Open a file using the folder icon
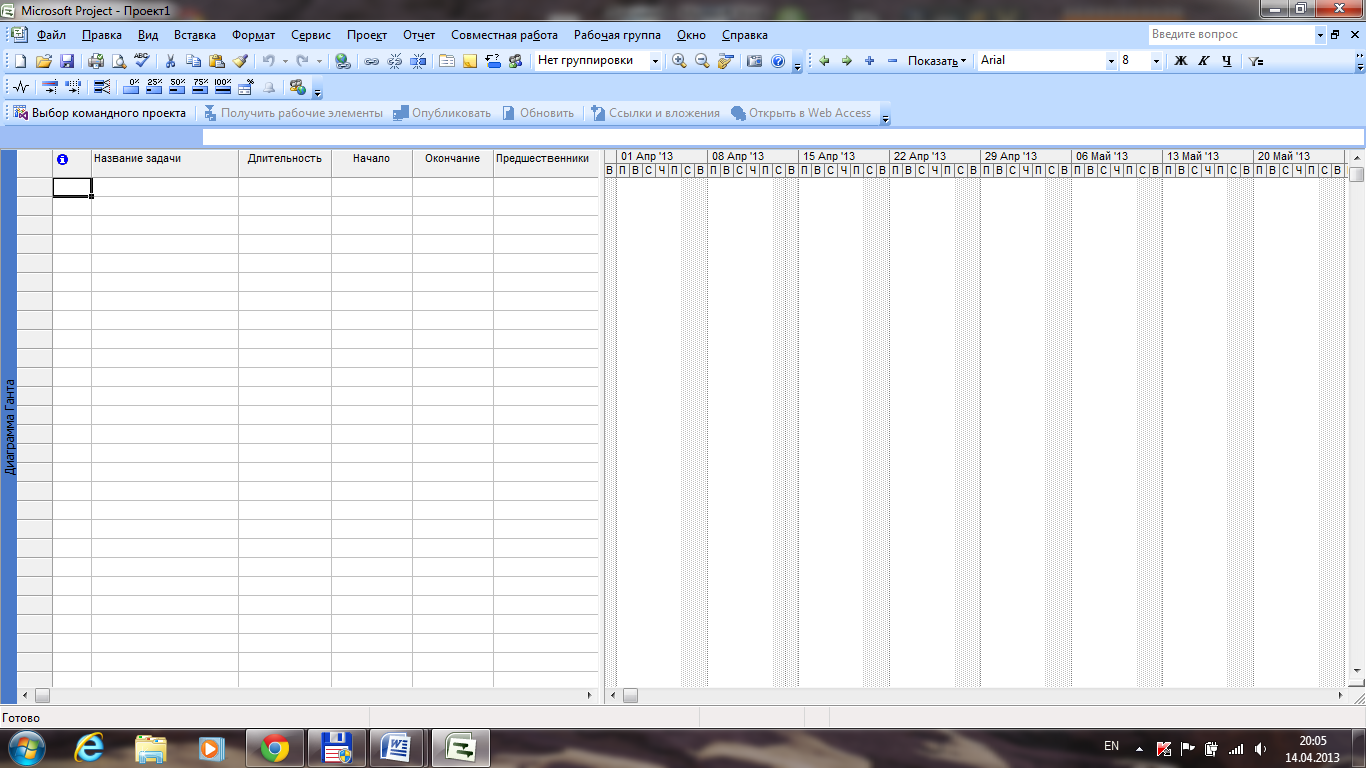 click(x=44, y=61)
